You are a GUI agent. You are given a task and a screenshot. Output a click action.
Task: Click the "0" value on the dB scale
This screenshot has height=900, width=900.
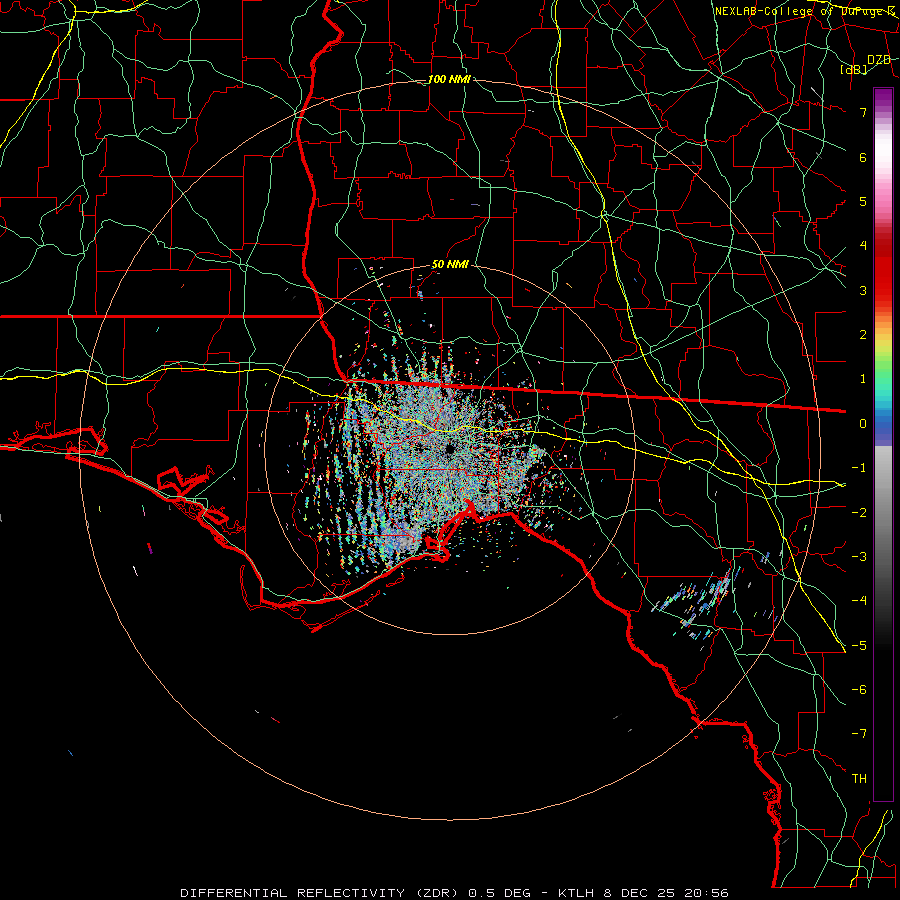[863, 424]
